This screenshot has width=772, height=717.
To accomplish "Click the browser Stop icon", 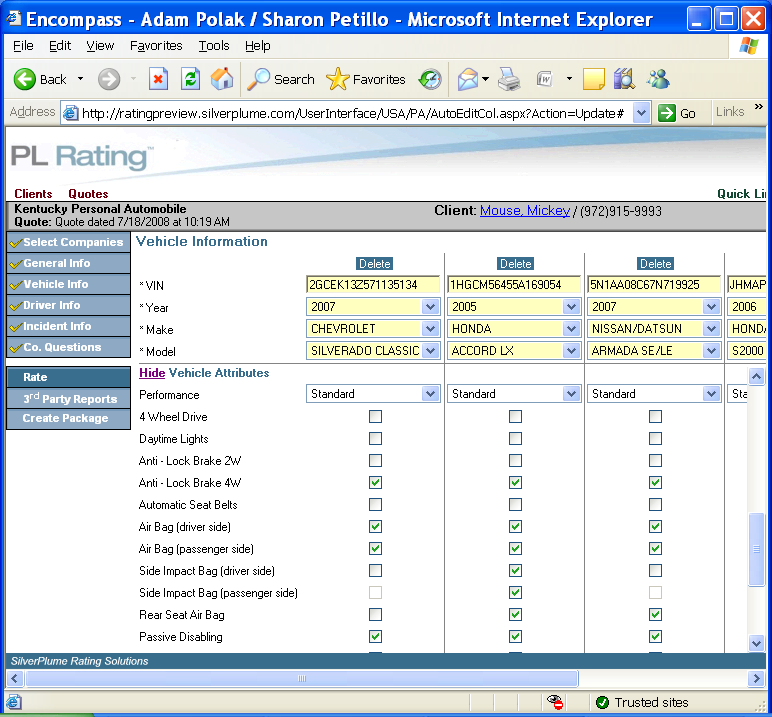I will pos(158,79).
